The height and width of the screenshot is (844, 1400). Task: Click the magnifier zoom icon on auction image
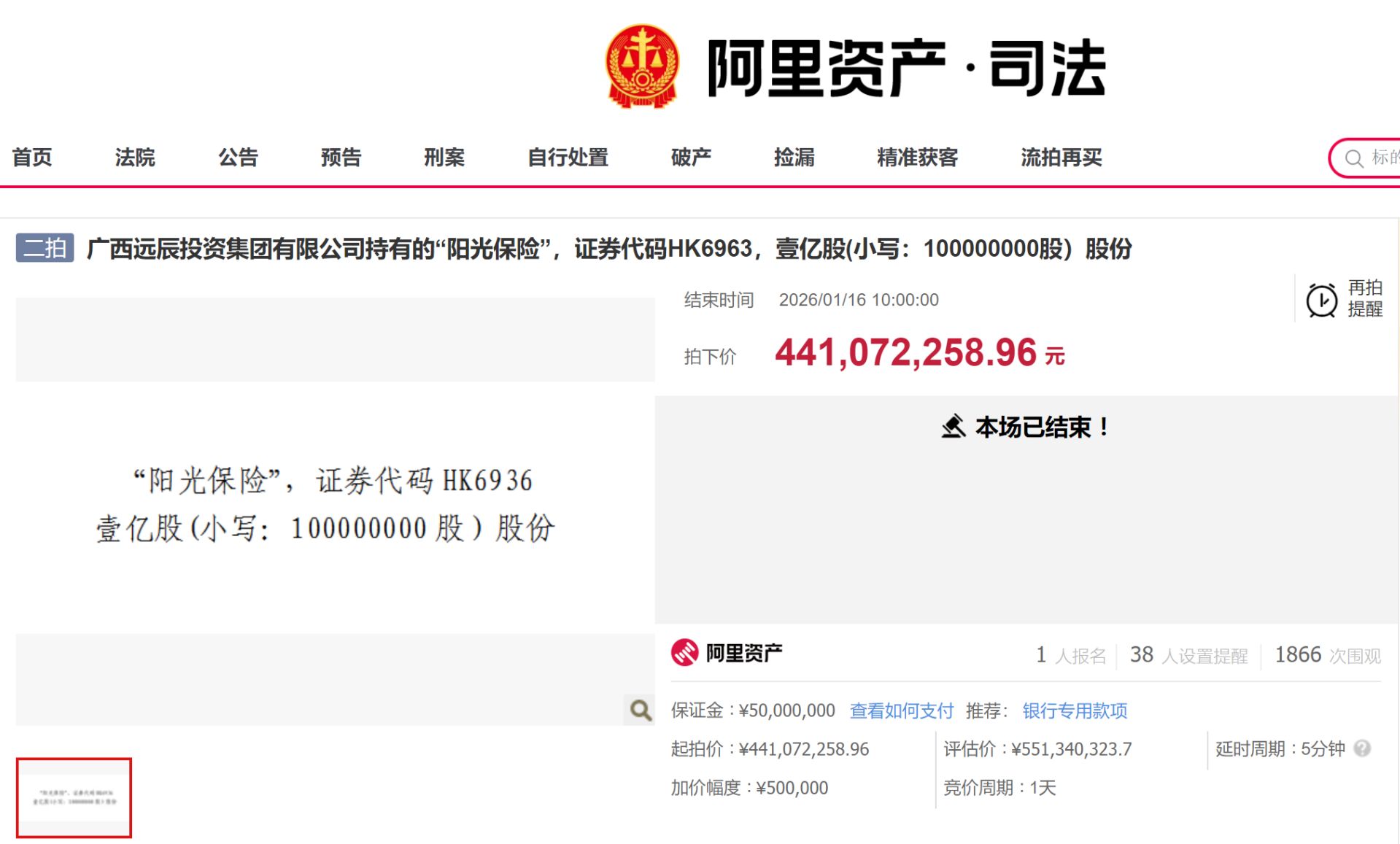click(x=640, y=710)
